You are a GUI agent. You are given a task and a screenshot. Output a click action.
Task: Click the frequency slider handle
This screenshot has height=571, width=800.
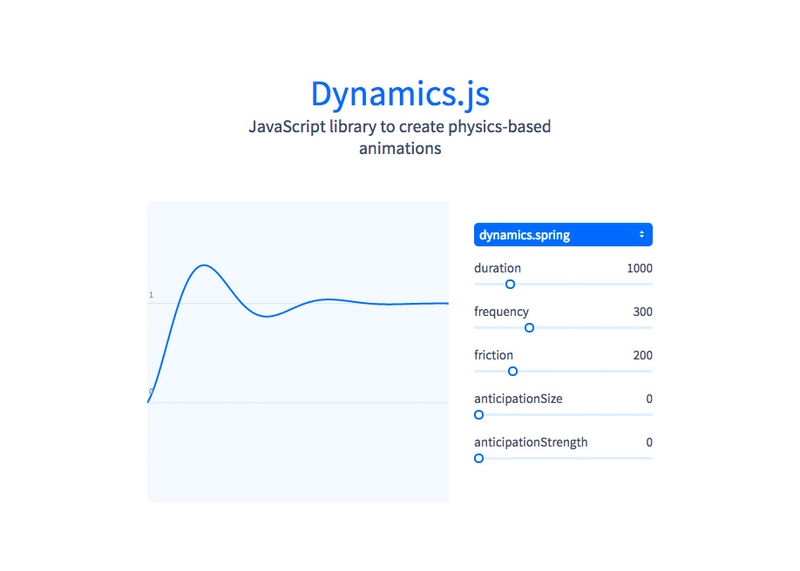pos(529,328)
